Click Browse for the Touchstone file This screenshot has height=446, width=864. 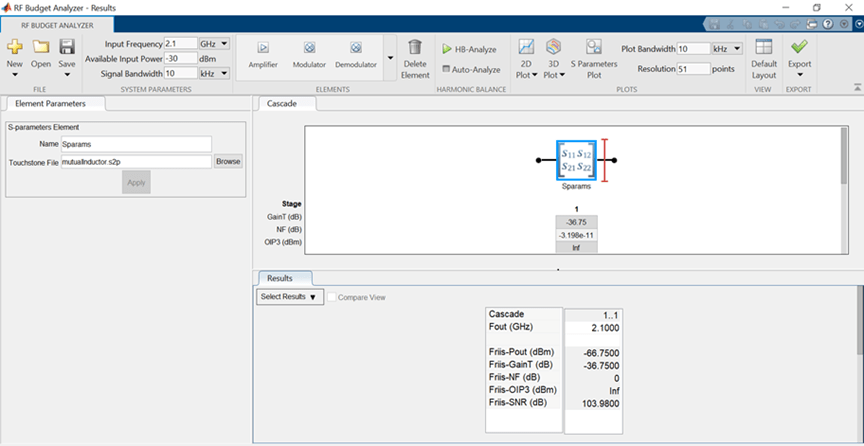[x=228, y=161]
